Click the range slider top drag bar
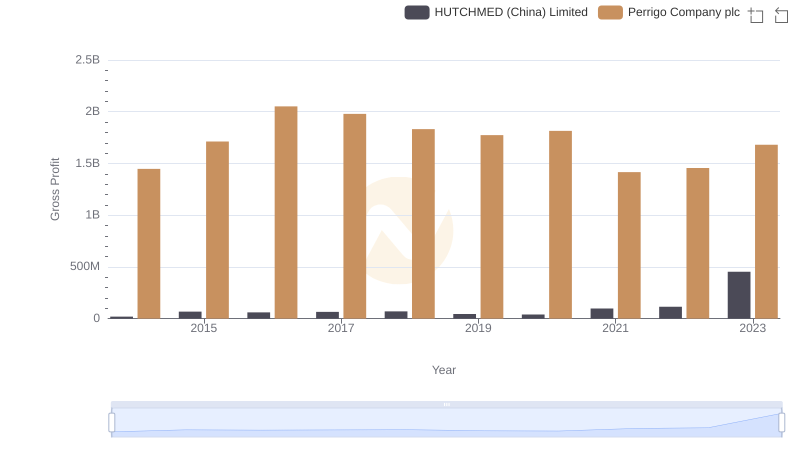The width and height of the screenshot is (800, 461). click(x=446, y=404)
